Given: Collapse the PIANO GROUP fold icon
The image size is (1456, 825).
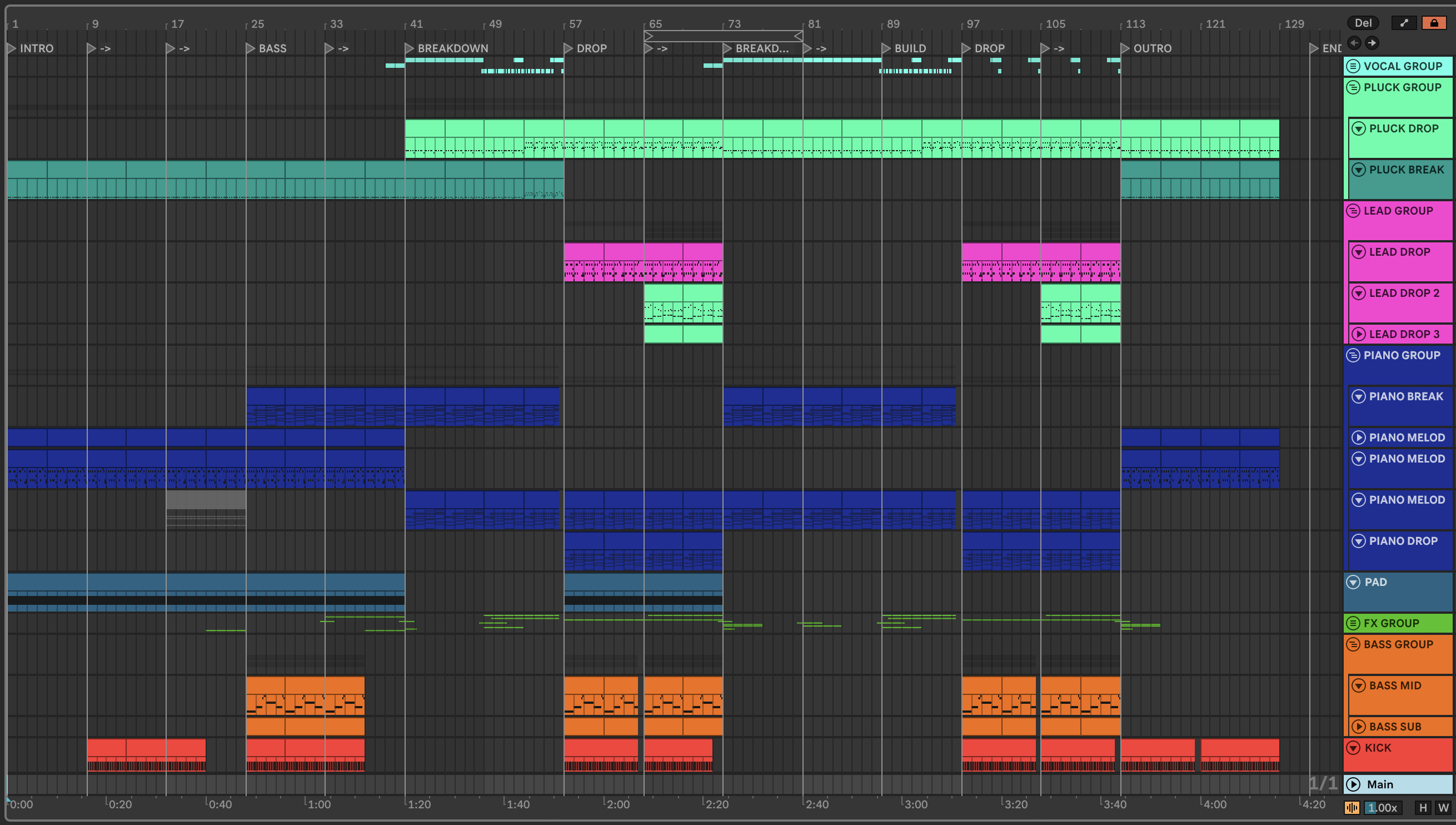Looking at the screenshot, I should pyautogui.click(x=1353, y=355).
